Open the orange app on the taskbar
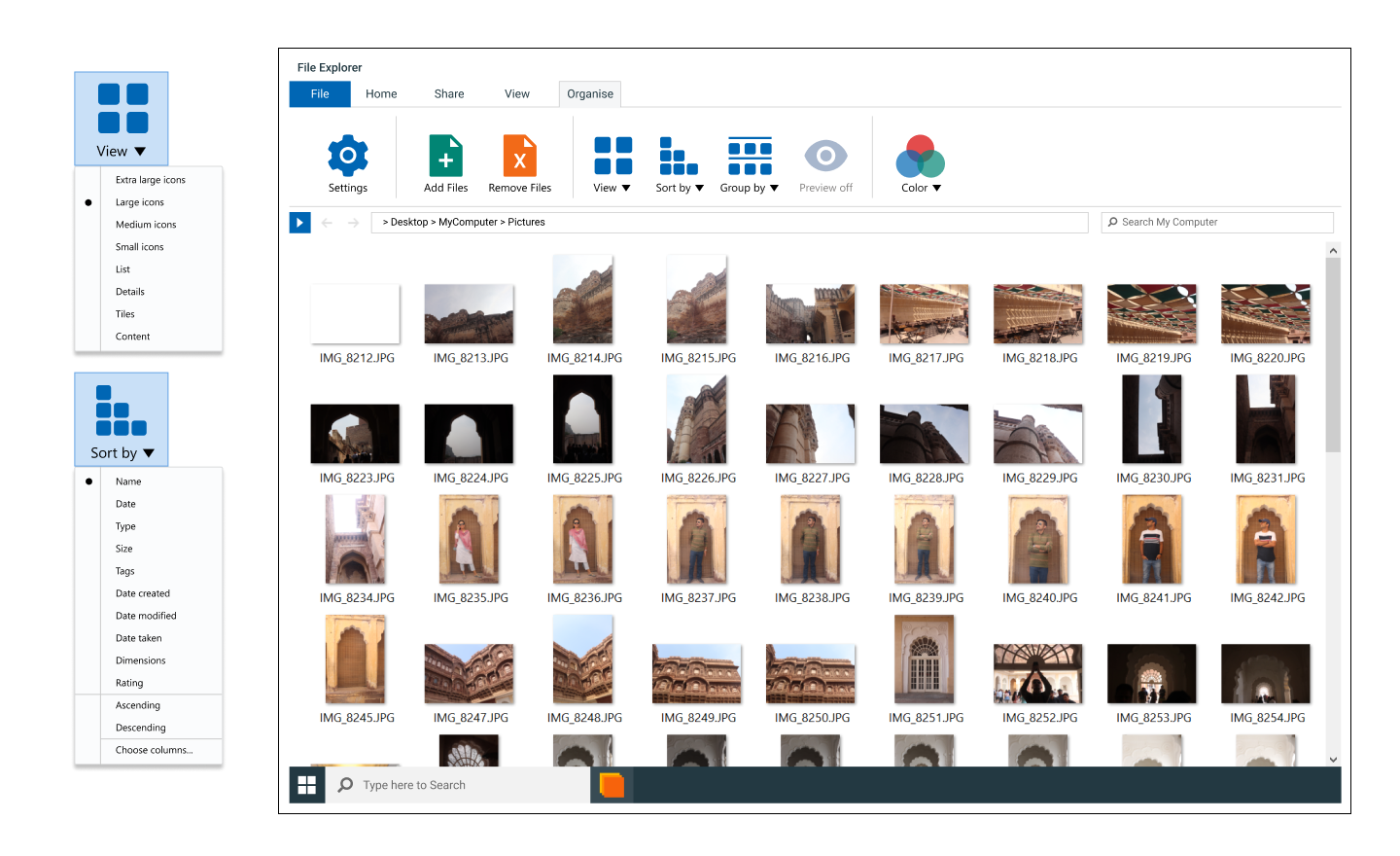Viewport: 1400px width, 856px height. point(612,784)
